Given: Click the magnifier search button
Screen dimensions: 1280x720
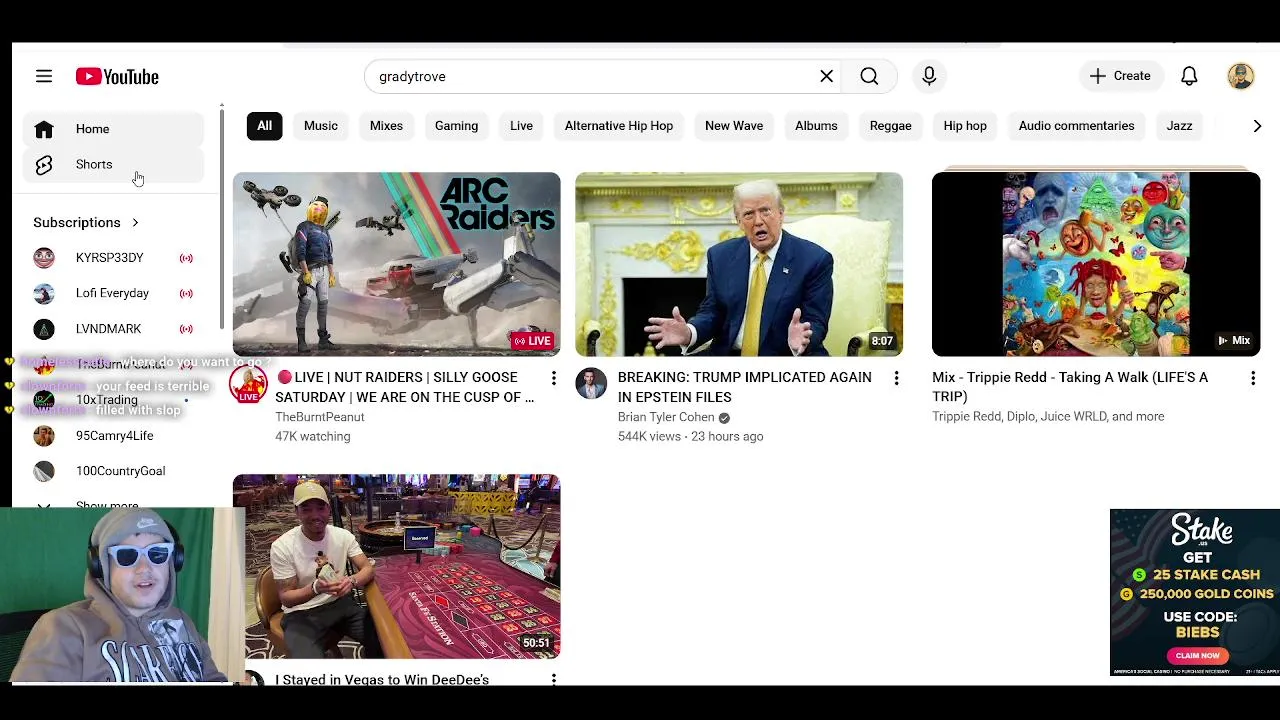Looking at the screenshot, I should 869,76.
